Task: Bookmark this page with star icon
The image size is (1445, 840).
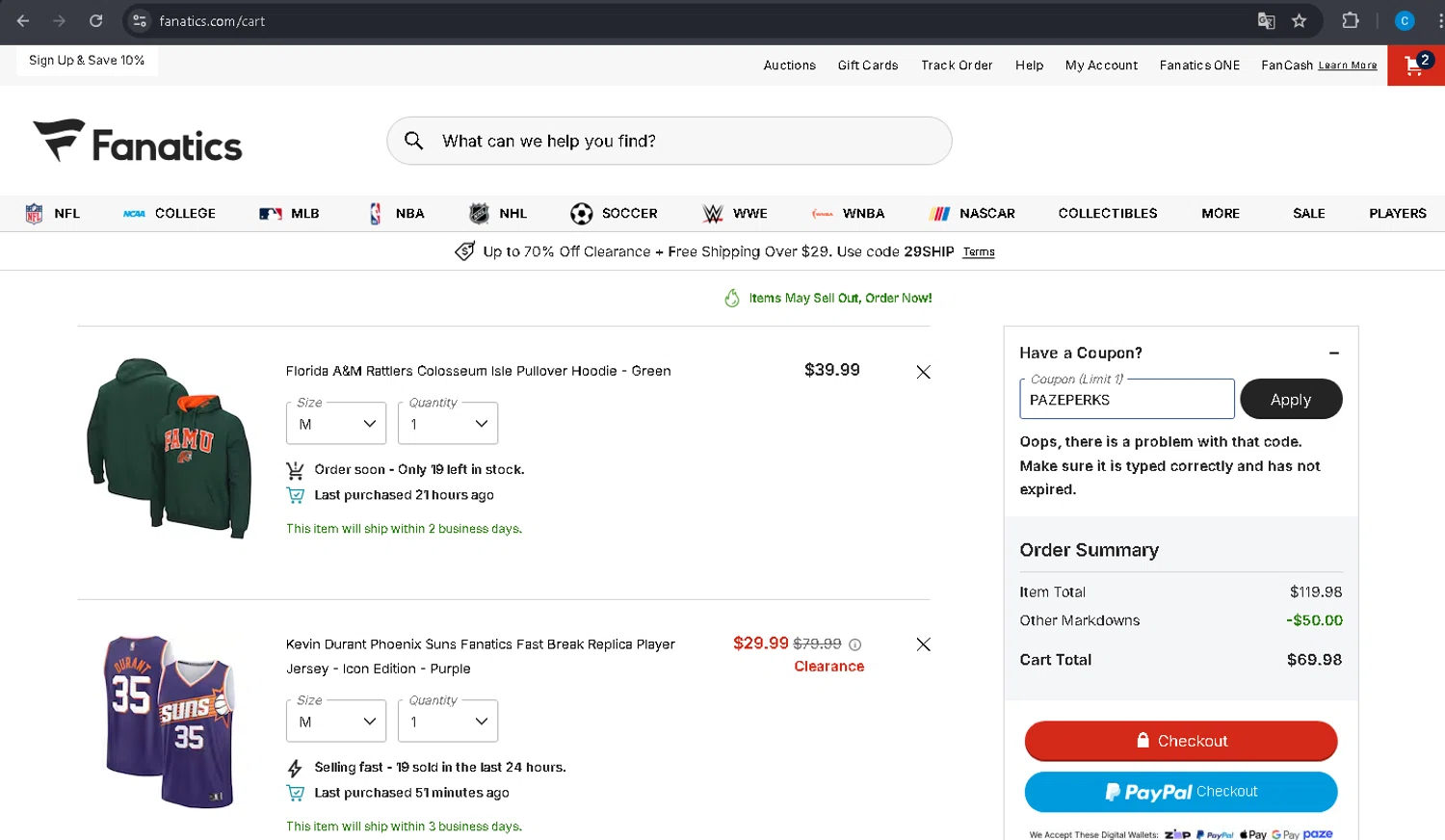Action: click(x=1299, y=20)
